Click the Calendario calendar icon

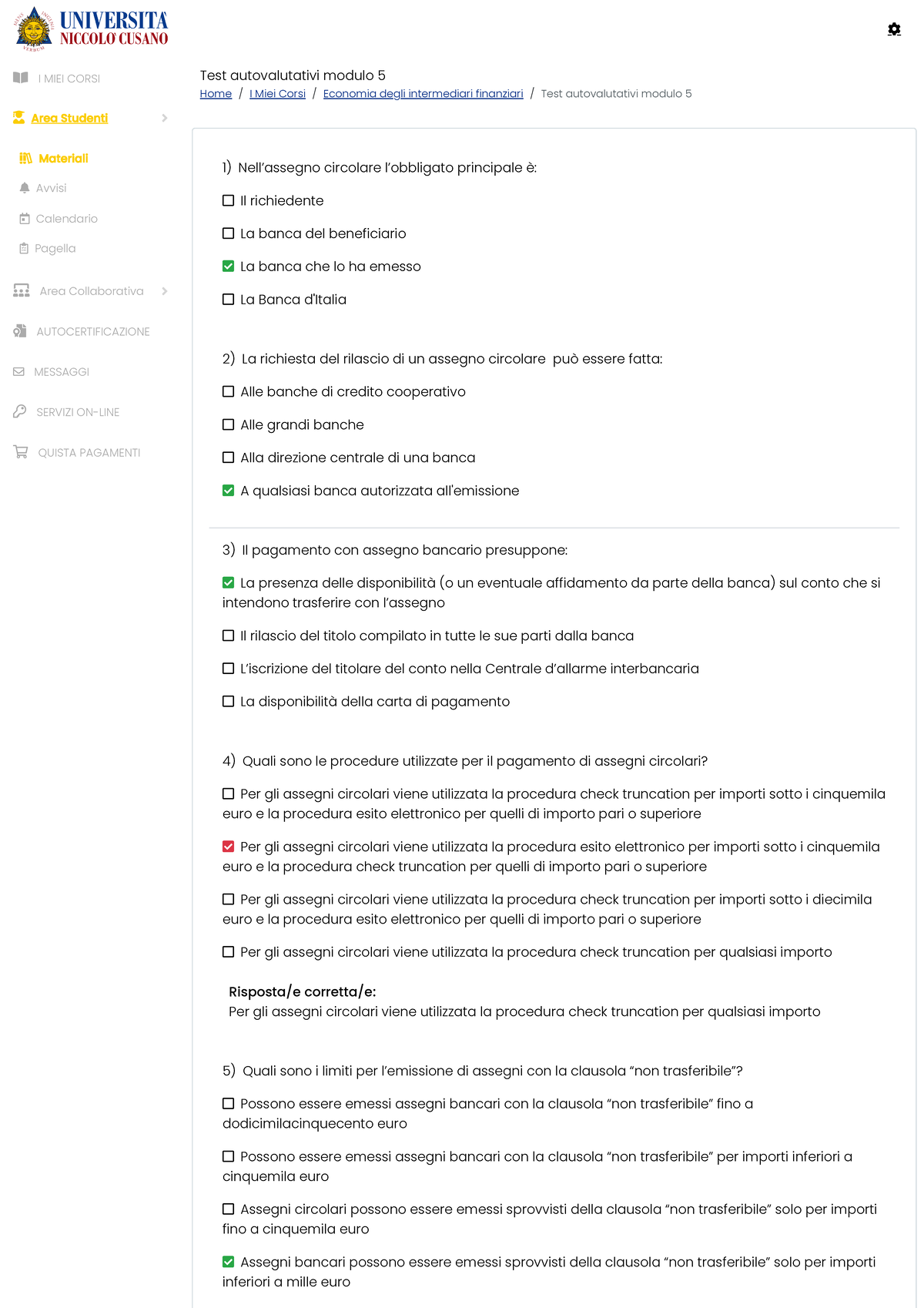(25, 219)
